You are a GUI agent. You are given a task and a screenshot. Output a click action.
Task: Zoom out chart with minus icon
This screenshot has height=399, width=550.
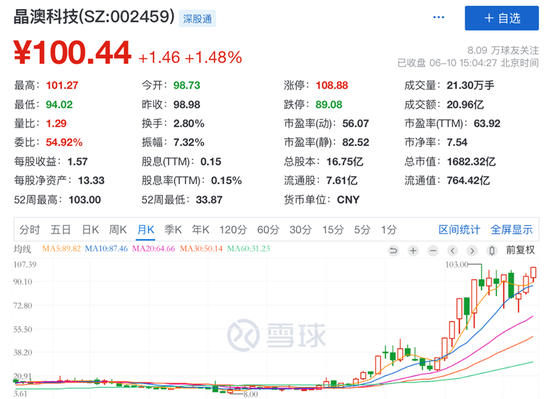click(x=433, y=251)
